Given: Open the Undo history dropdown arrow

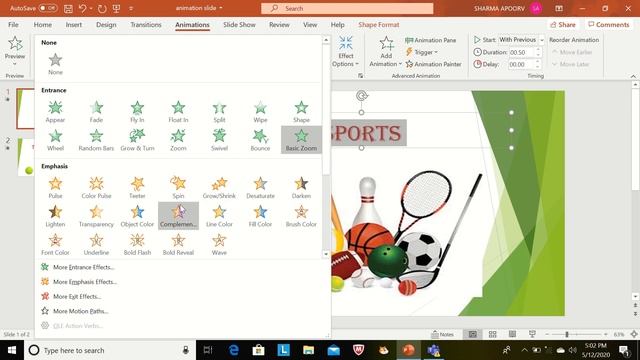Looking at the screenshot, I should 91,8.
